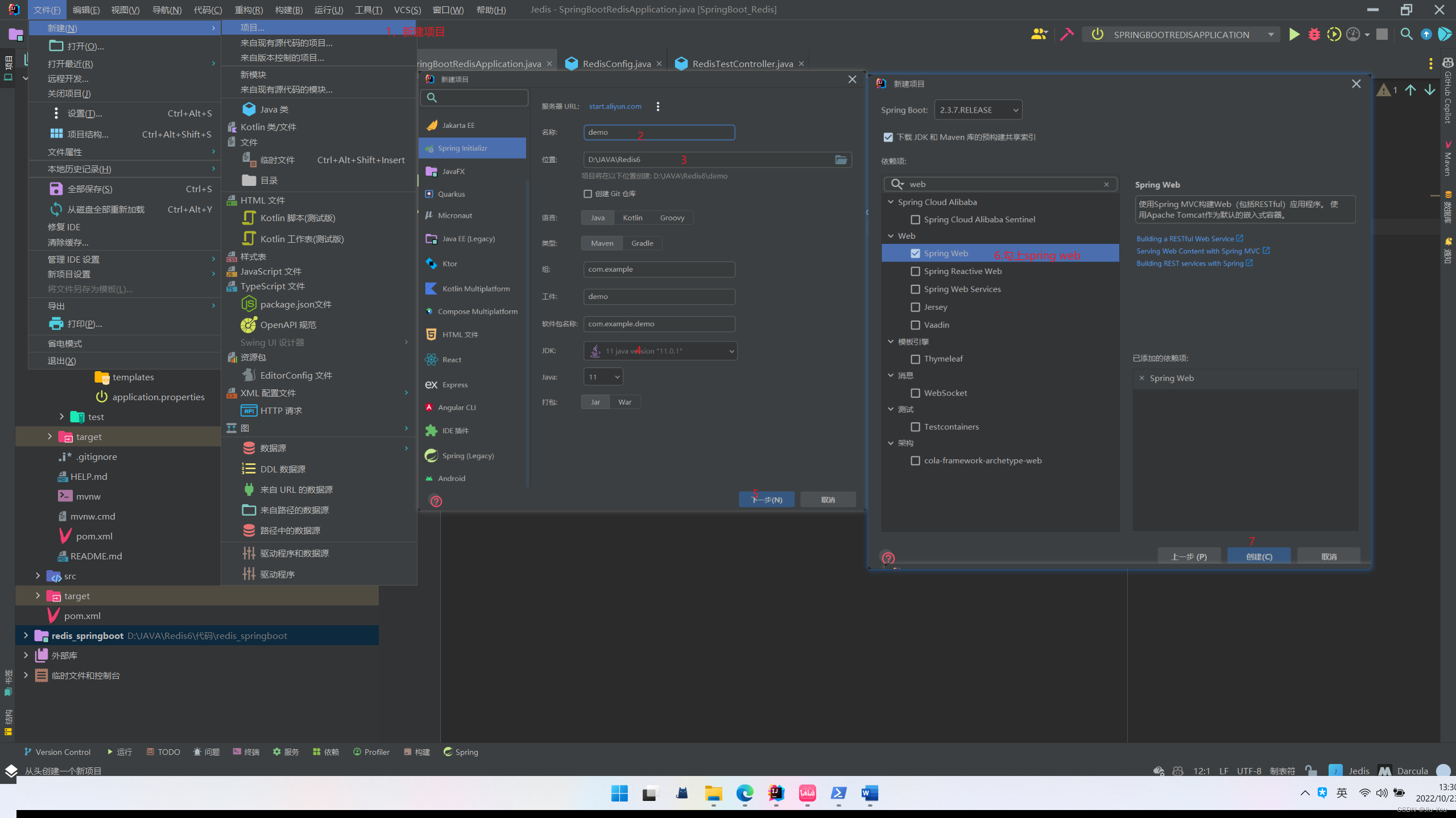This screenshot has width=1456, height=818.
Task: Collapse the Spring Cloud Alibaba group
Action: (891, 202)
